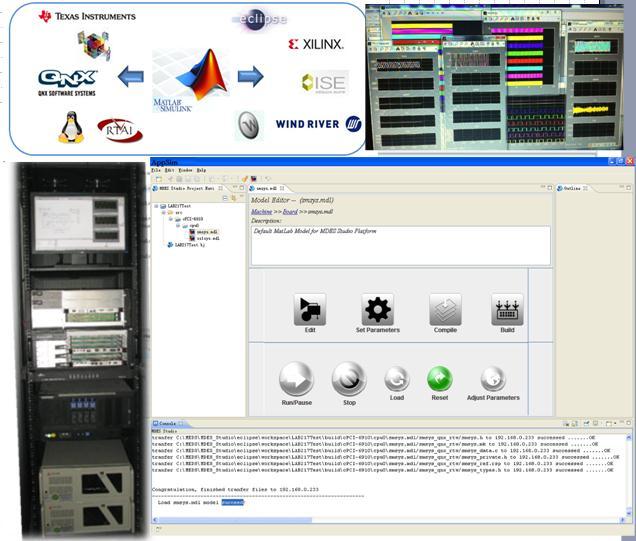636x541 pixels.
Task: Click the Xilinx ISE logo
Action: click(325, 82)
